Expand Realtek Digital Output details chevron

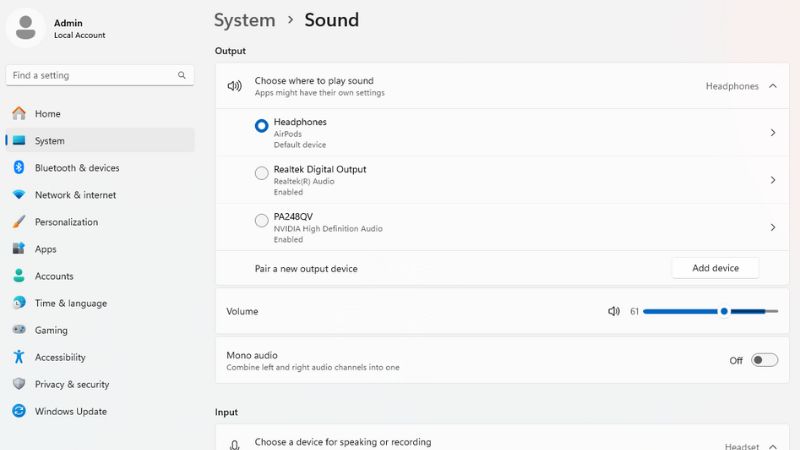coord(773,180)
